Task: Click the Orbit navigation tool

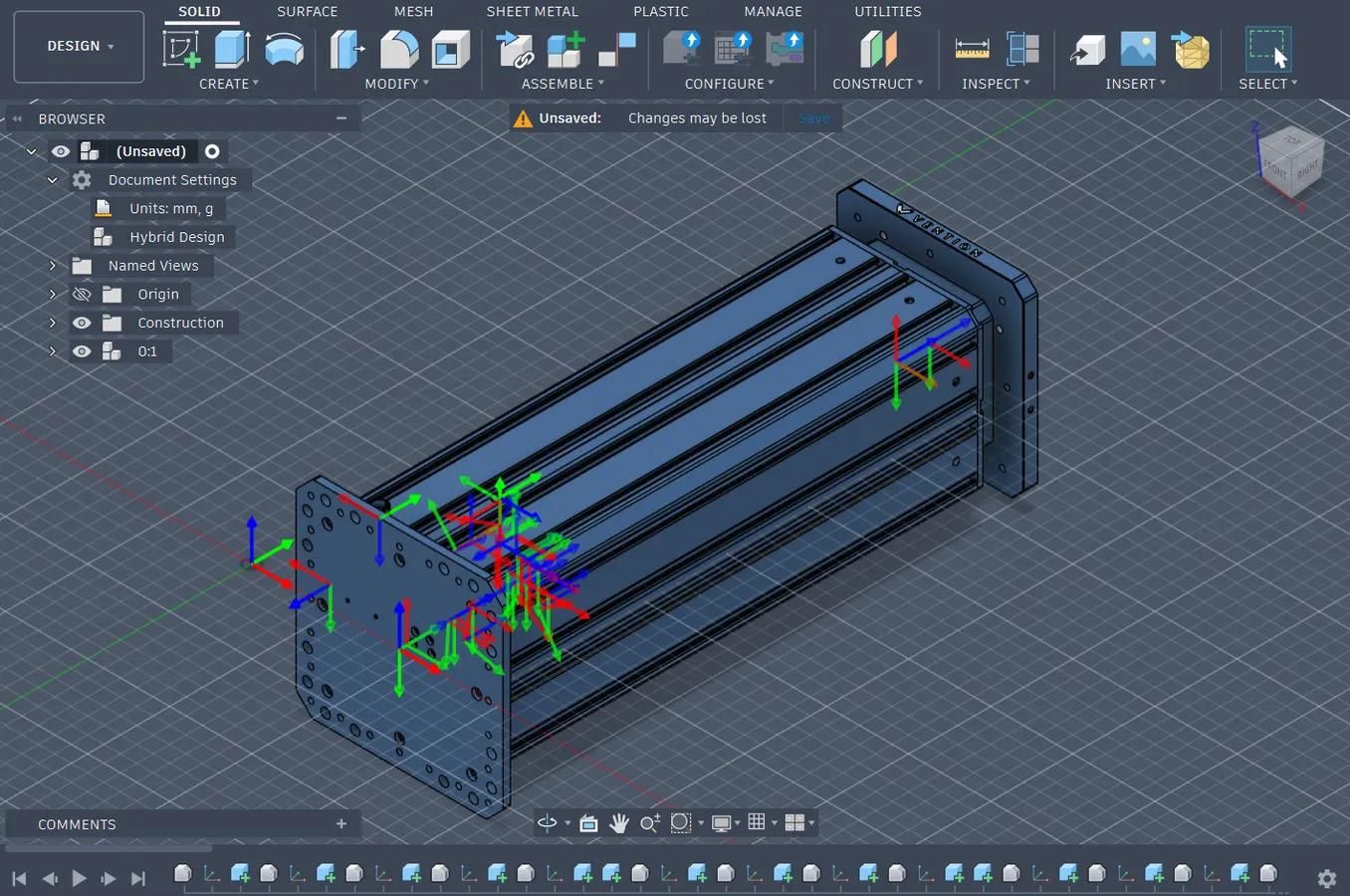Action: point(548,822)
